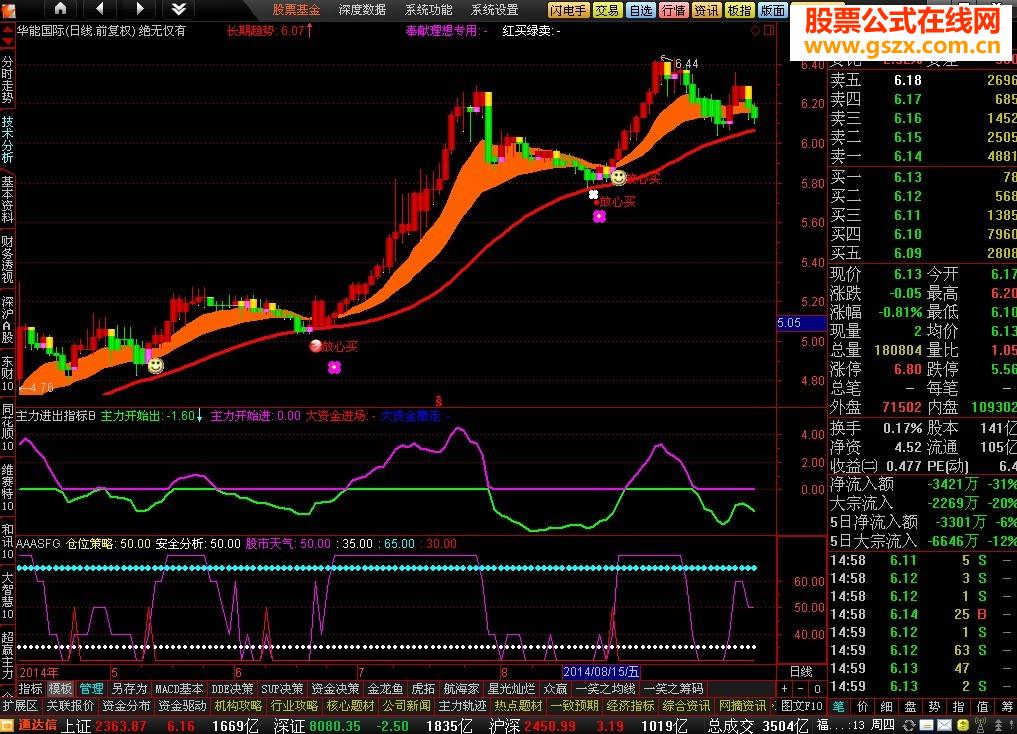Open the 股票基金 menu
Screen dimensions: 1017x734
tap(296, 10)
